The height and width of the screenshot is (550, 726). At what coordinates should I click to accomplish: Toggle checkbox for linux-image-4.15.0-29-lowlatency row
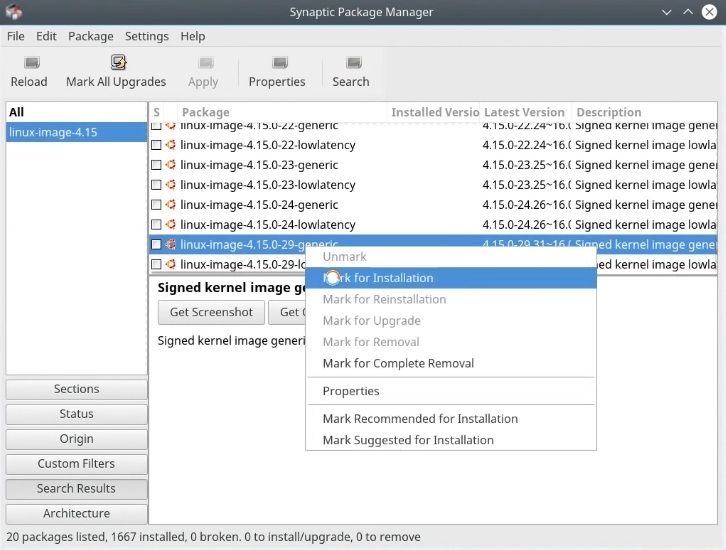(x=156, y=264)
